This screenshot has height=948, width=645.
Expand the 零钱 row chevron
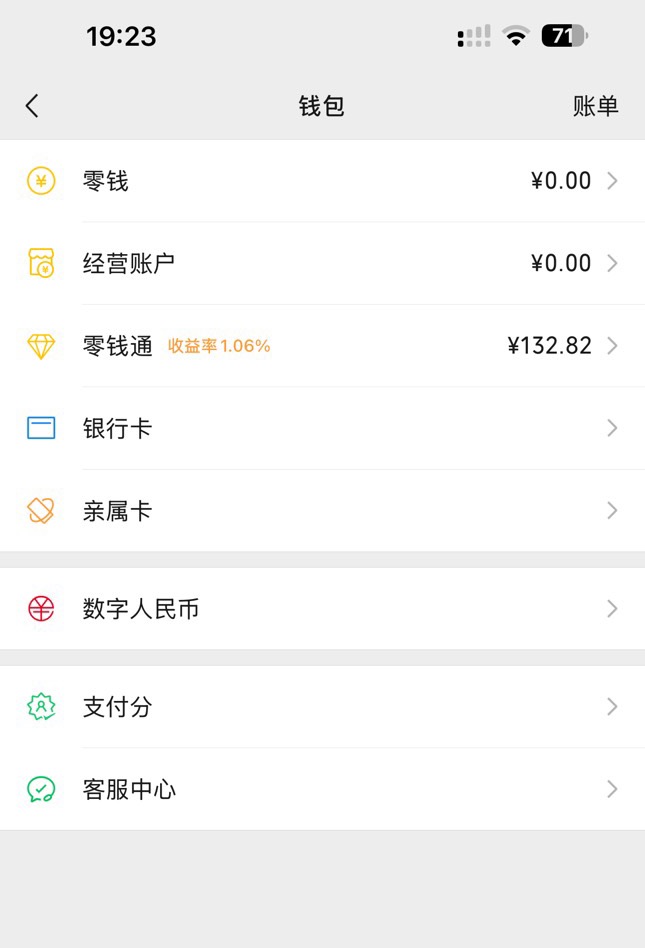point(612,181)
